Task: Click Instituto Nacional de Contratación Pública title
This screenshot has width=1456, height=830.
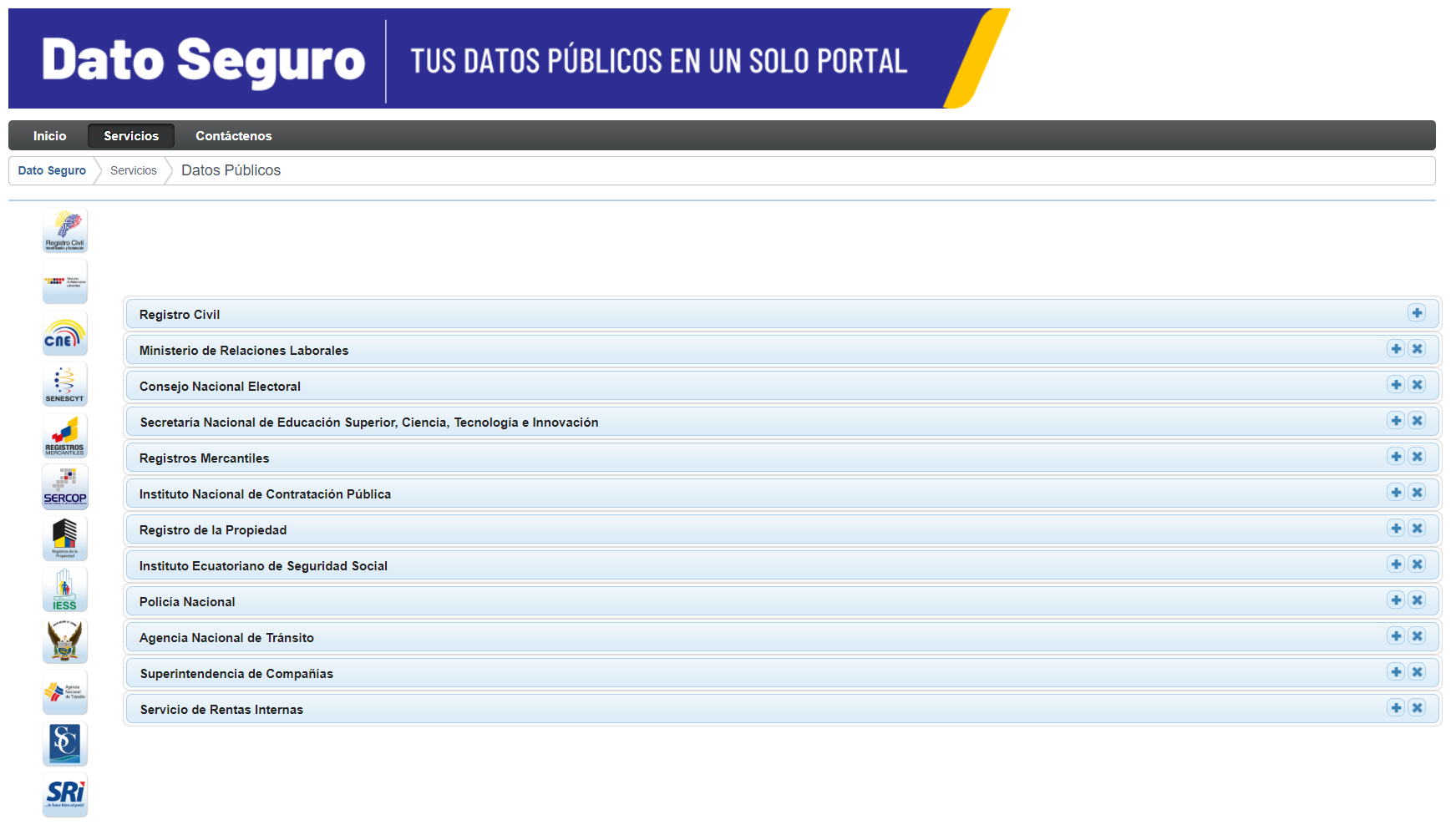Action: click(265, 494)
